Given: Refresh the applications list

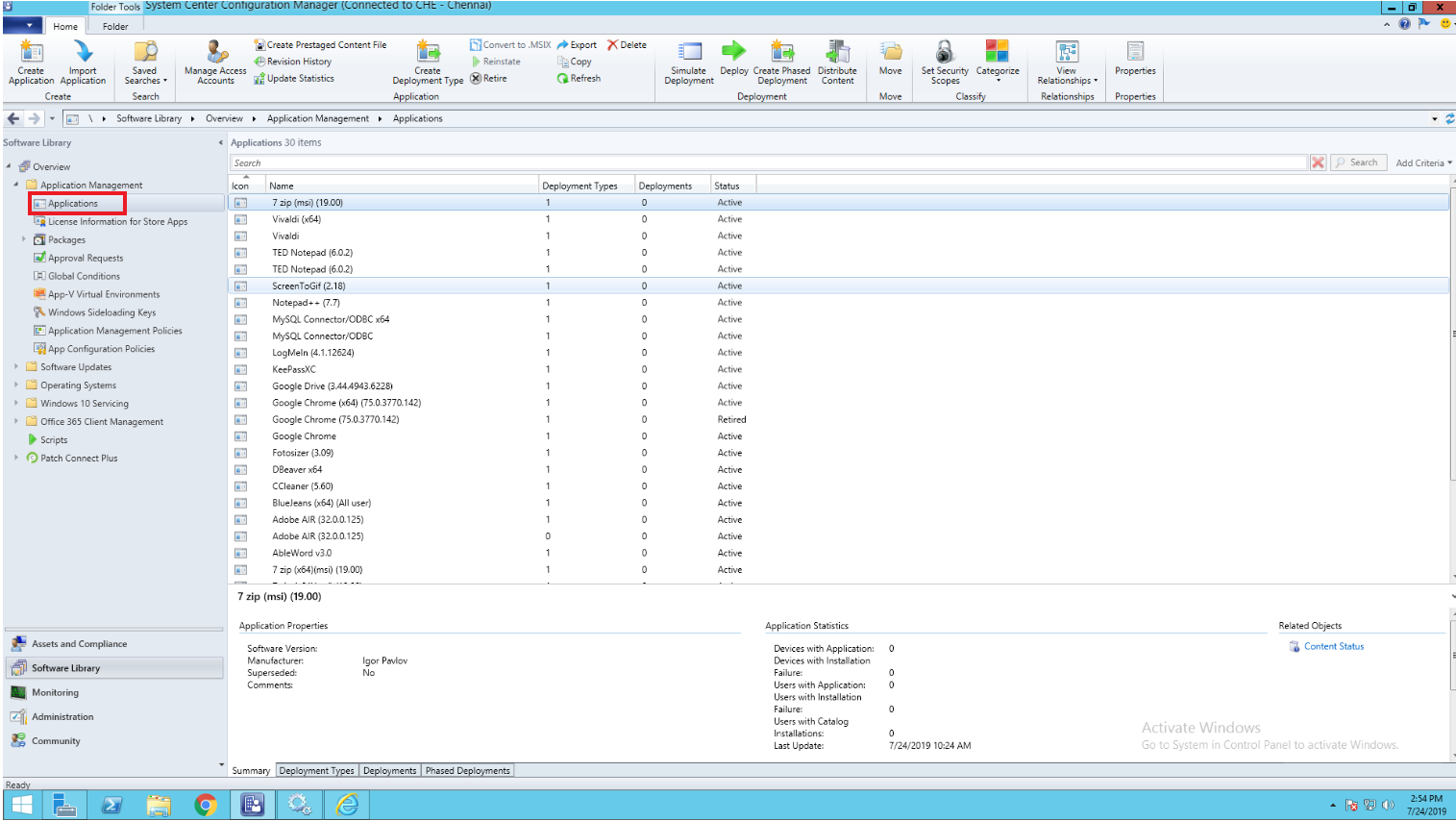Looking at the screenshot, I should (579, 78).
